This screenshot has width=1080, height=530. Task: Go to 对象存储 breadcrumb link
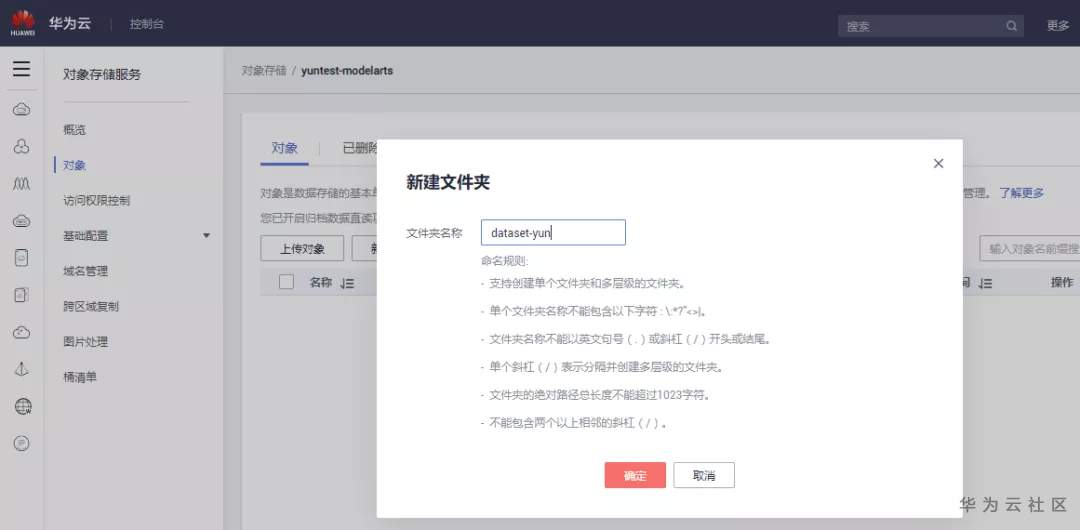click(x=264, y=70)
